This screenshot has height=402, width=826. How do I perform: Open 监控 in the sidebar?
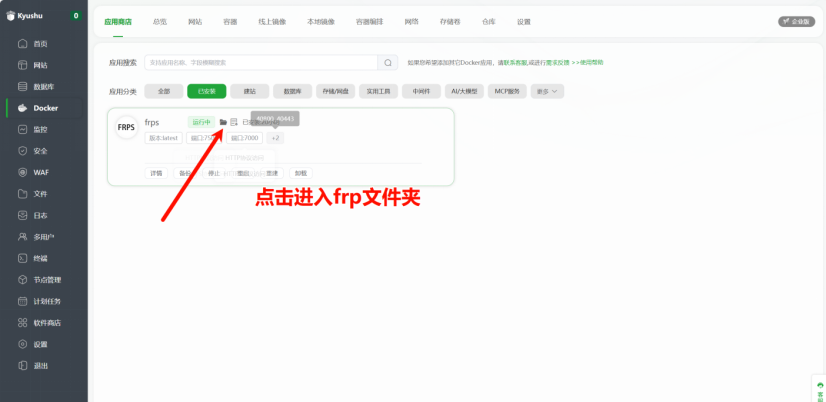point(41,129)
